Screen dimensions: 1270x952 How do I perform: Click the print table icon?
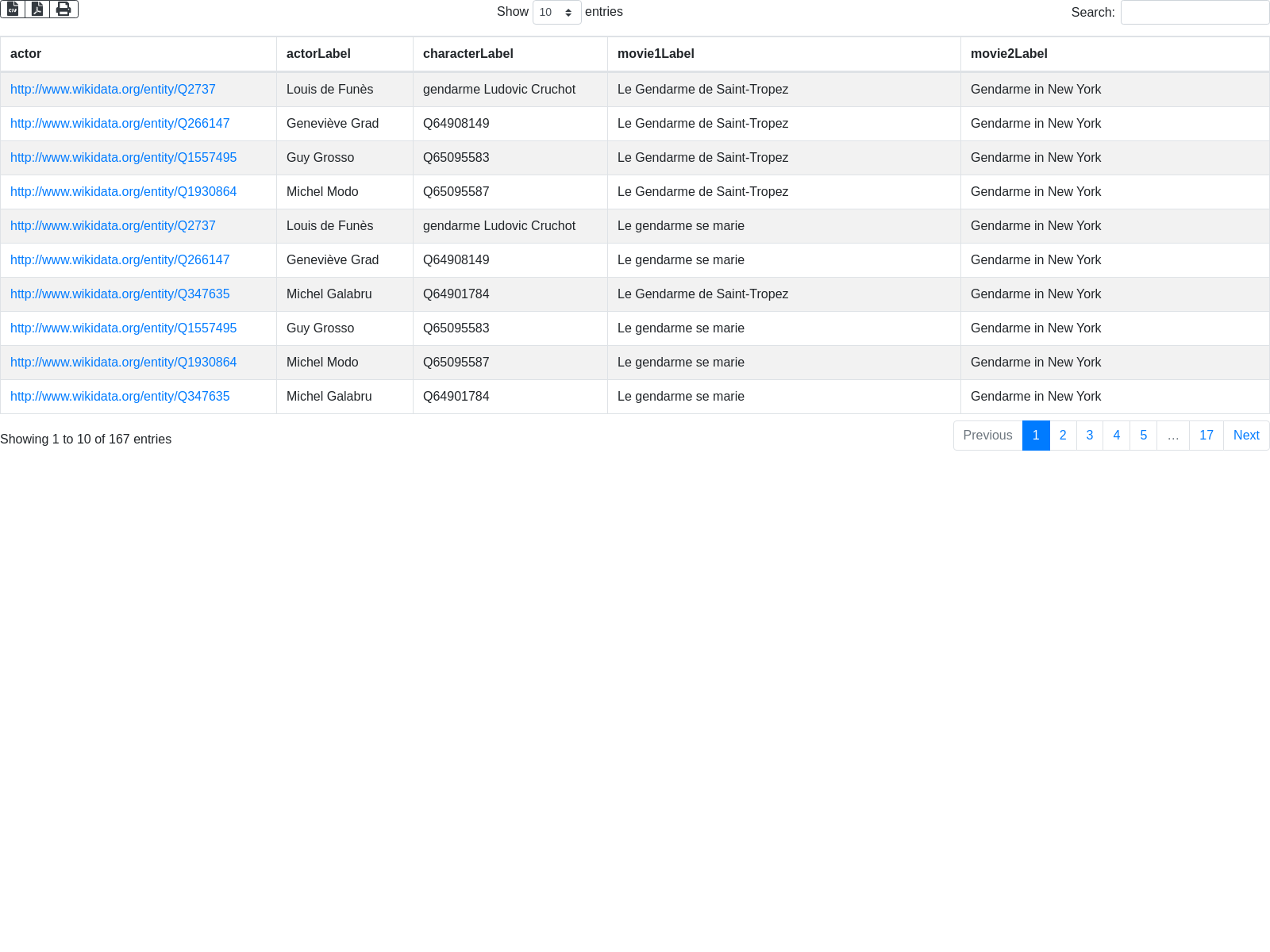click(63, 10)
